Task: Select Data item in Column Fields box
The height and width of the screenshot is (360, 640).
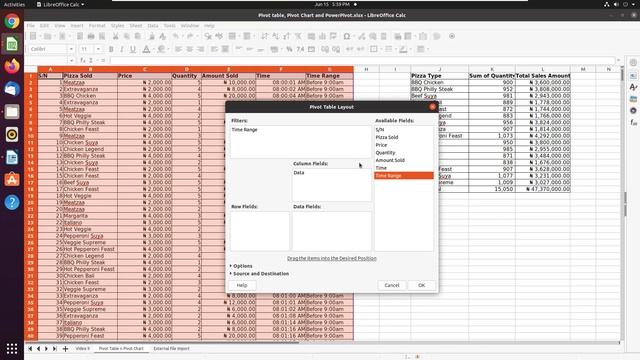Action: (299, 173)
